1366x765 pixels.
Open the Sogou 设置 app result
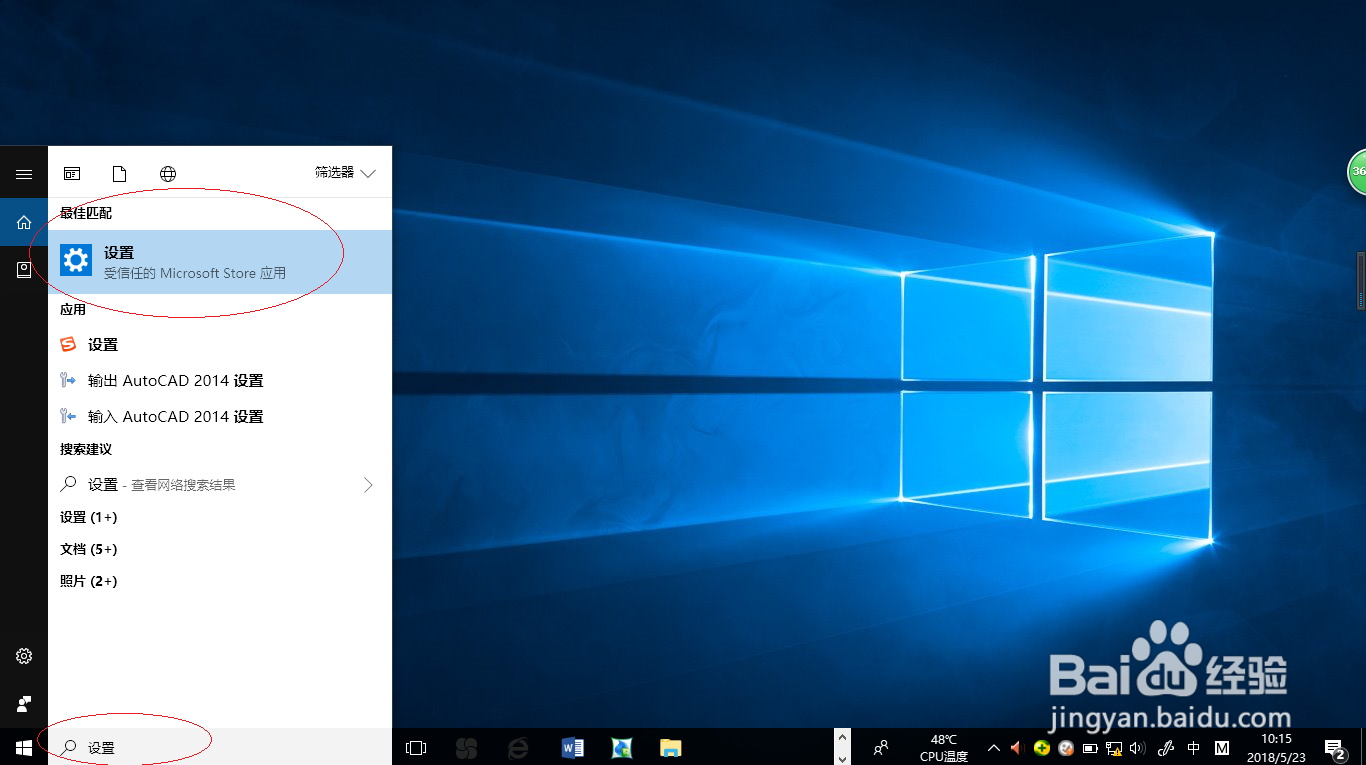pos(220,344)
